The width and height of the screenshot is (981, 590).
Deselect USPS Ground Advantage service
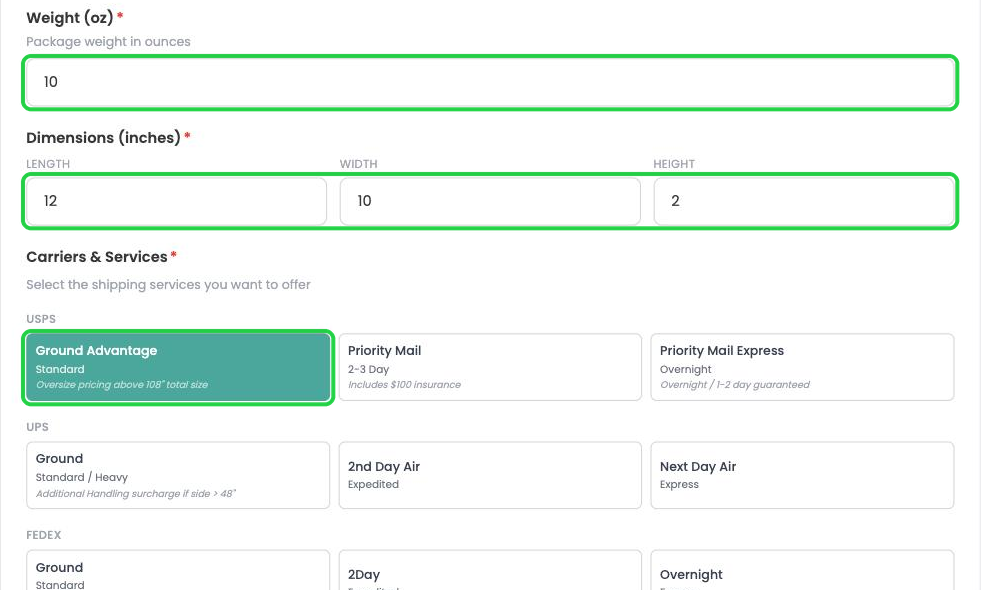tap(178, 367)
